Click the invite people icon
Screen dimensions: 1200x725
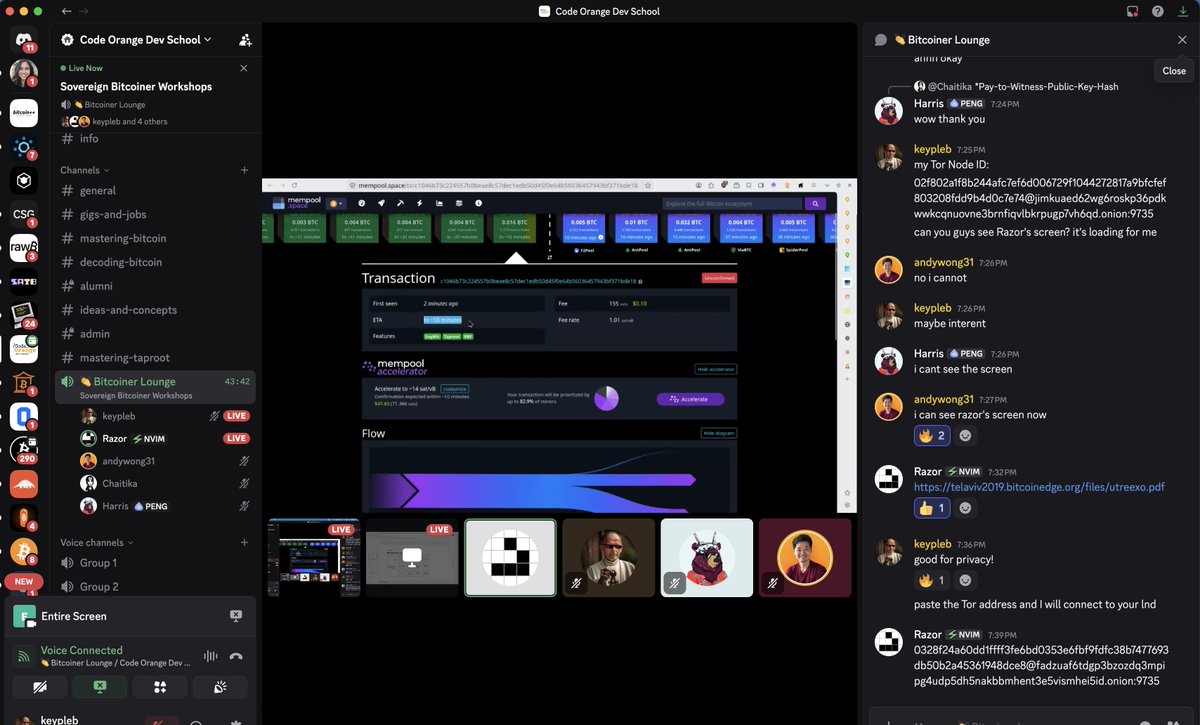(245, 40)
